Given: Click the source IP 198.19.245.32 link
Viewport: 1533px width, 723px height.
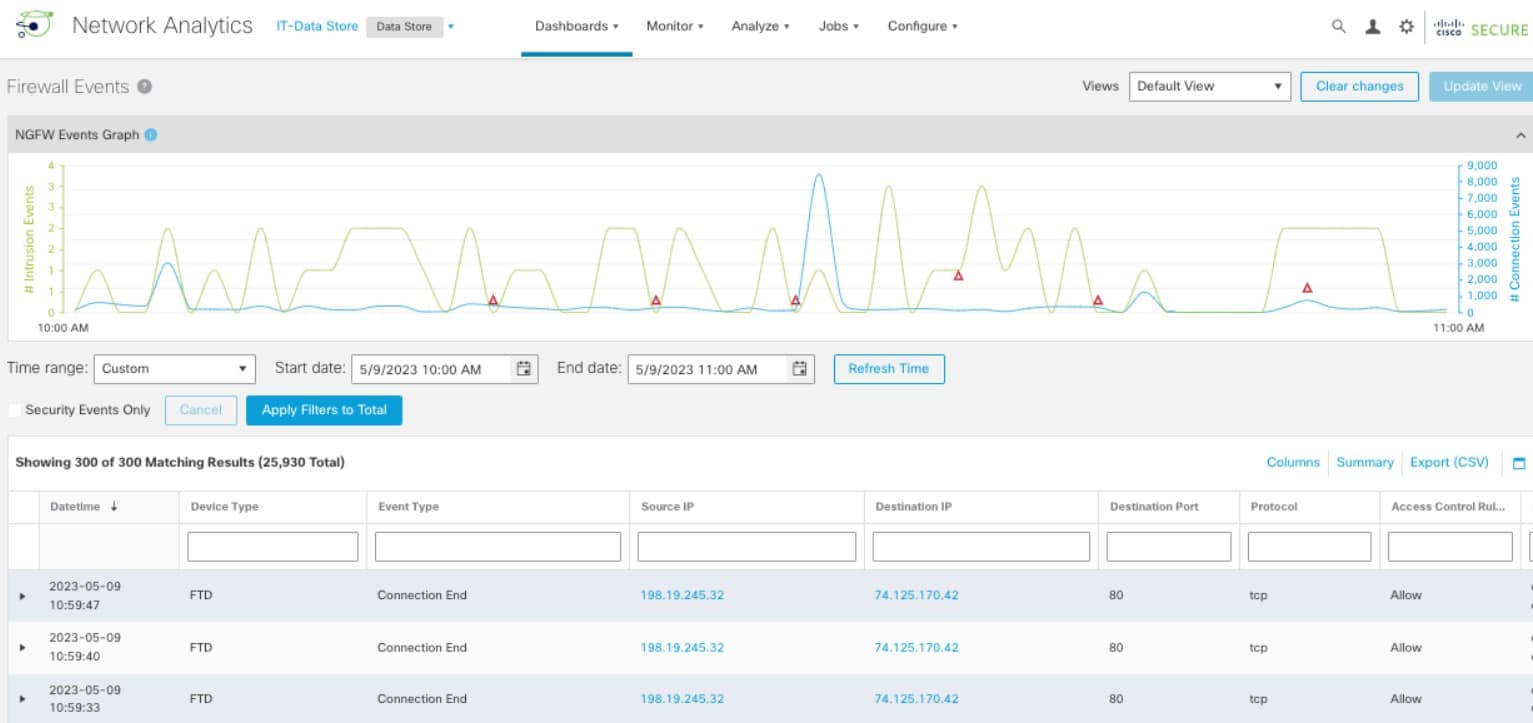Looking at the screenshot, I should coord(684,595).
